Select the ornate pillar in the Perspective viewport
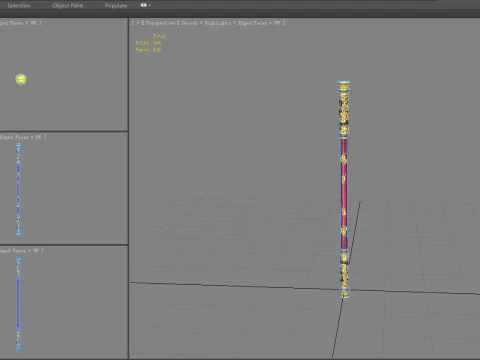Viewport: 480px width, 360px height. point(344,189)
